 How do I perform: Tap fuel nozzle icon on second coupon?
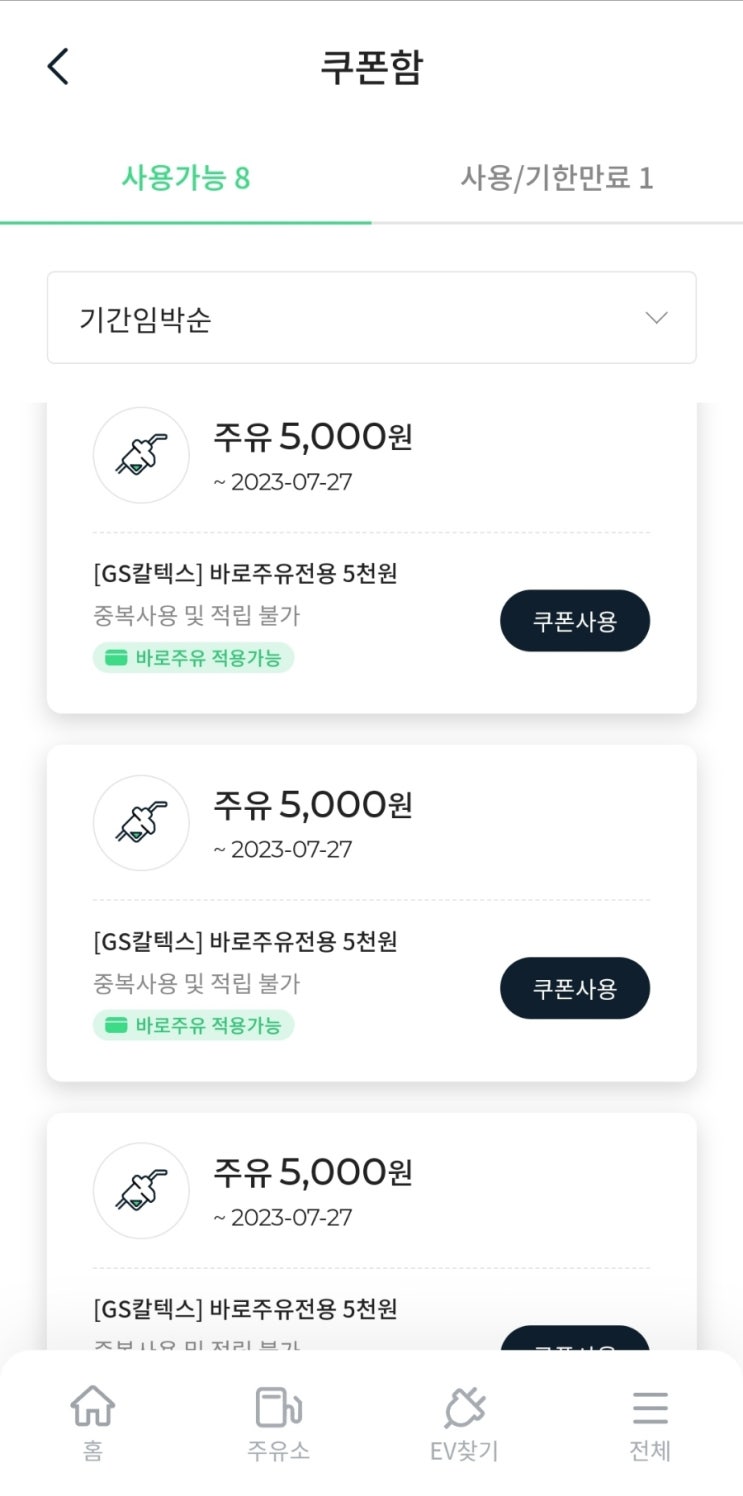pyautogui.click(x=141, y=823)
